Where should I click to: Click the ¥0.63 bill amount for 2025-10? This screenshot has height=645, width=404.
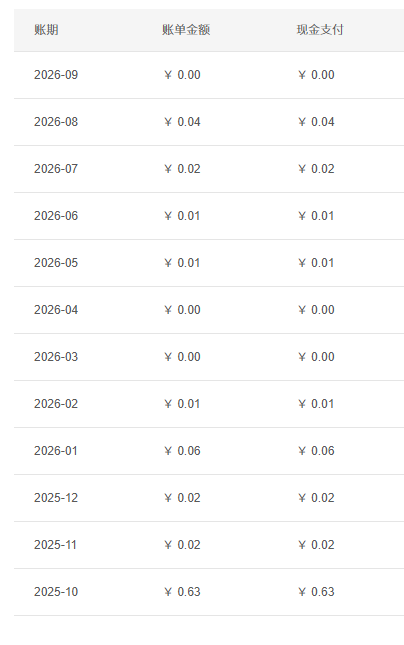point(182,592)
